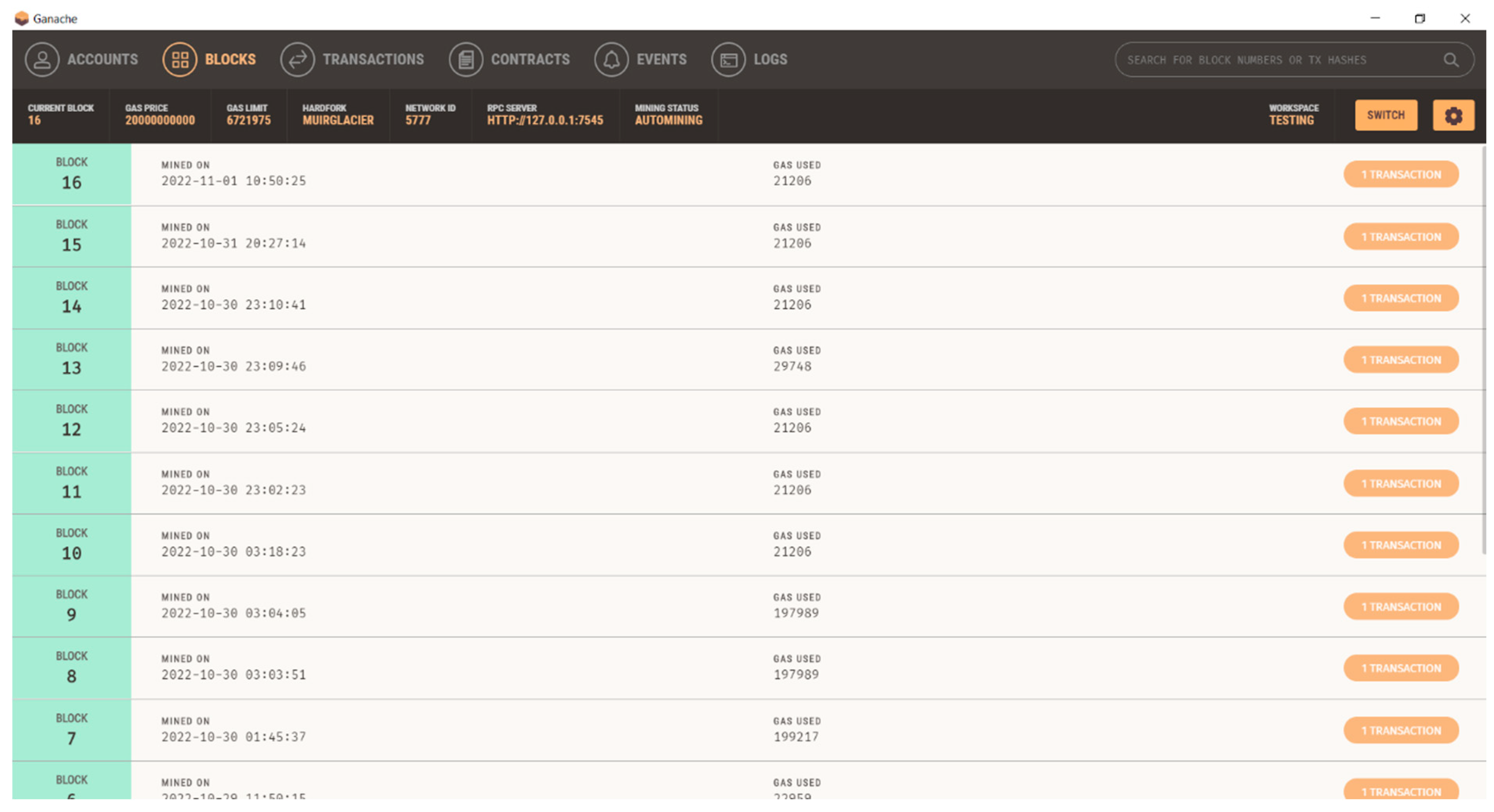Click the Logs terminal icon

[729, 59]
